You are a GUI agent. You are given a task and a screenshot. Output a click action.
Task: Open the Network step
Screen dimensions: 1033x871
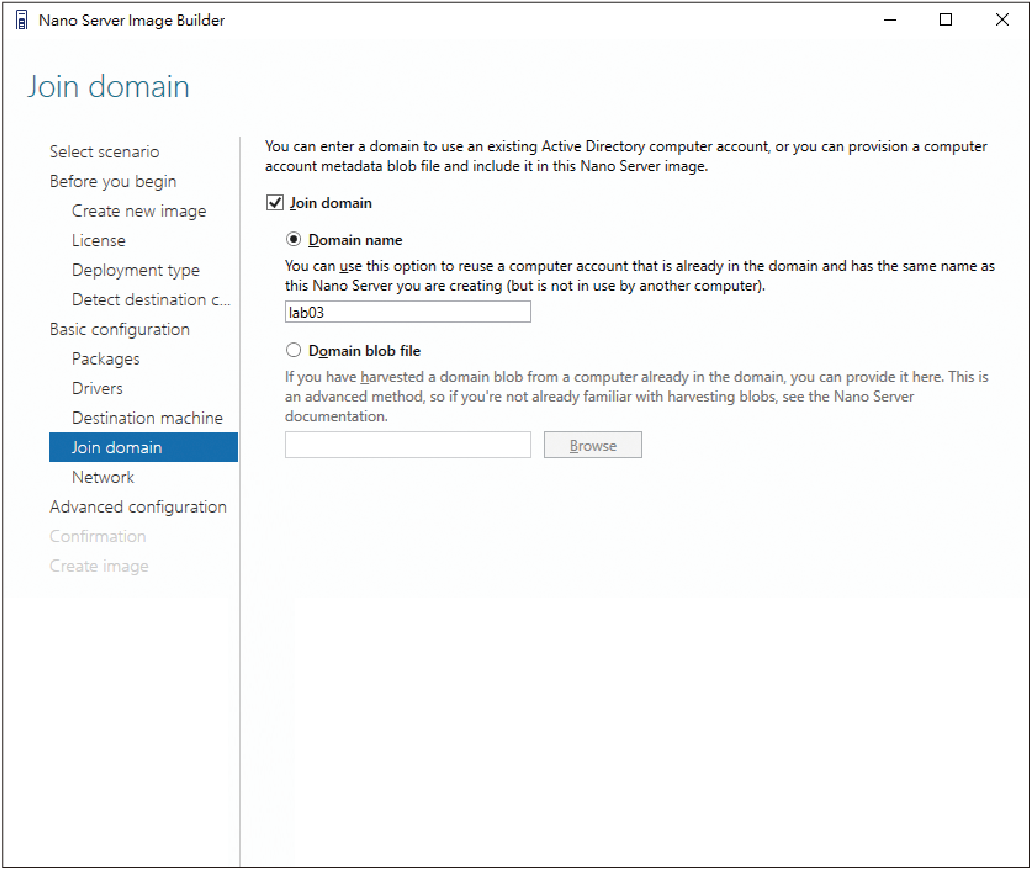tap(103, 477)
